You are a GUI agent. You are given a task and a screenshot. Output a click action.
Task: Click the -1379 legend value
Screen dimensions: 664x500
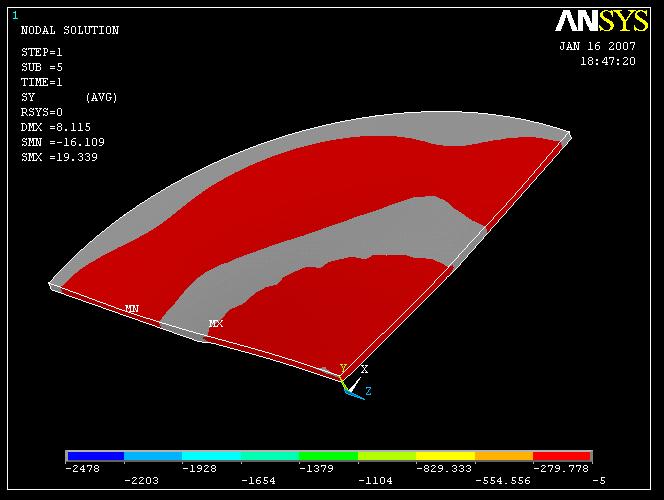[x=316, y=469]
